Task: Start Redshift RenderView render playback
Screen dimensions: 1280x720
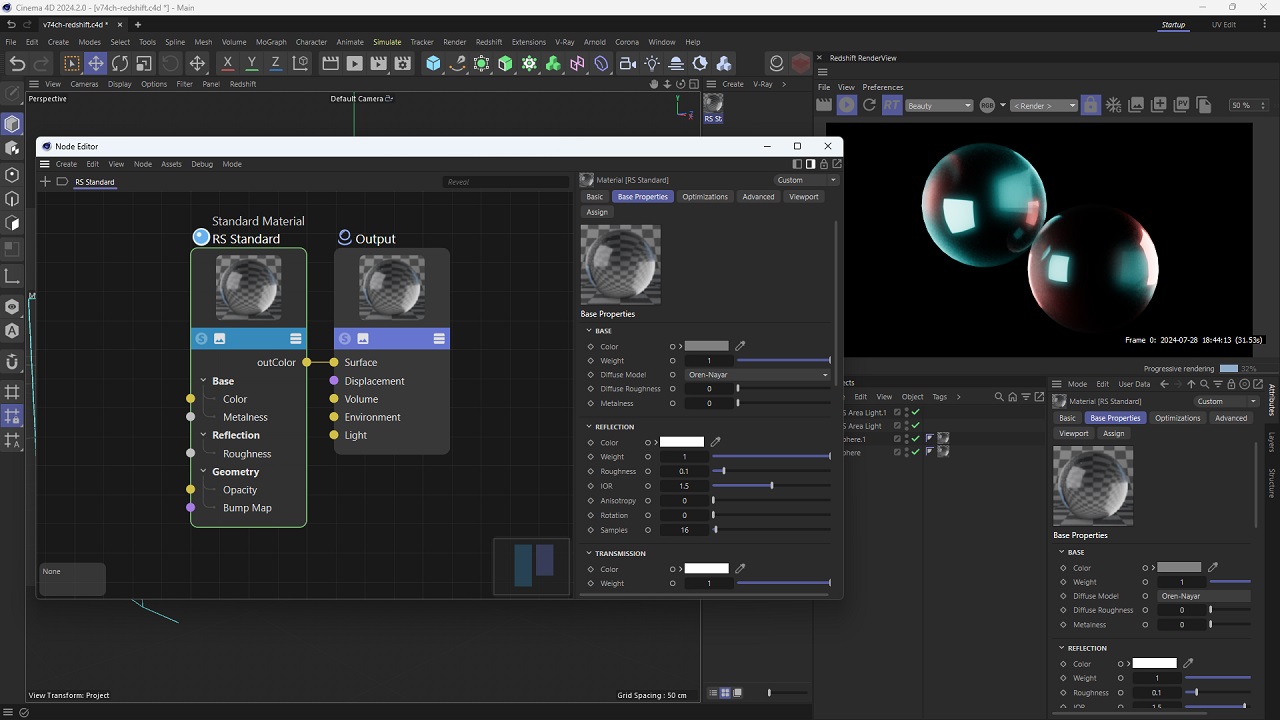Action: [x=847, y=105]
